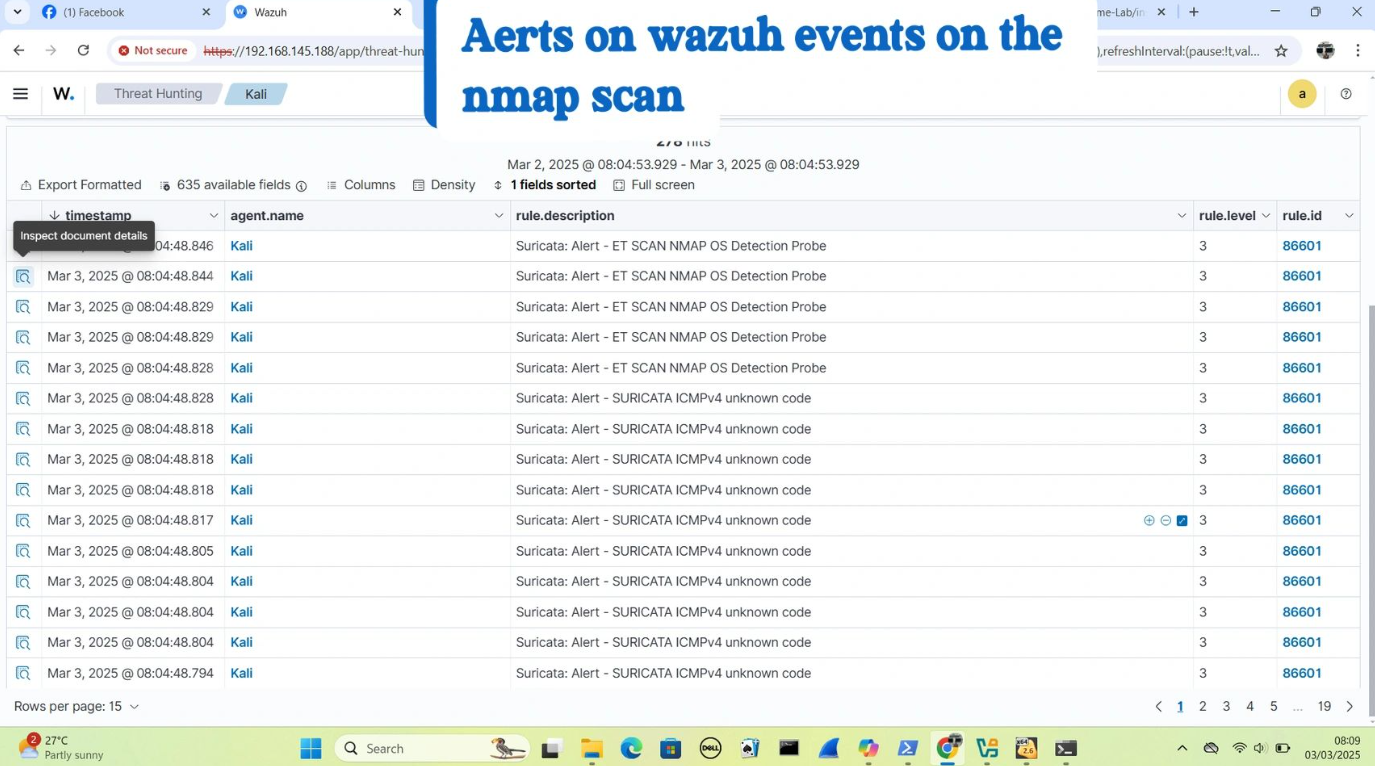Image resolution: width=1375 pixels, height=766 pixels.
Task: Click the Wazuh 'W.' home logo
Action: [63, 94]
